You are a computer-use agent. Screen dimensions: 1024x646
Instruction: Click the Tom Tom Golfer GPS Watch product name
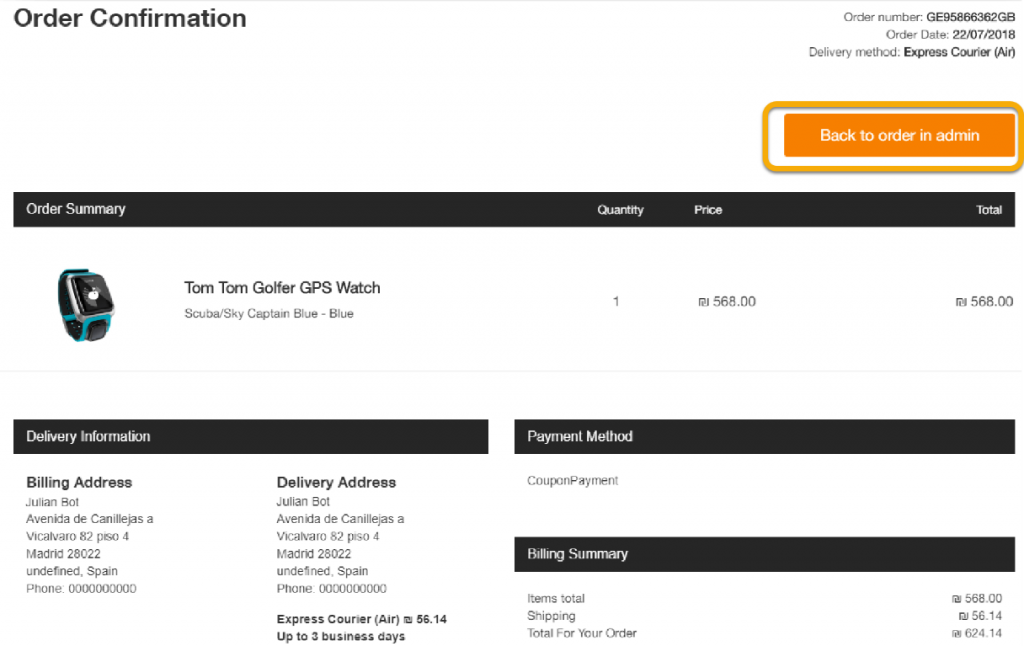coord(282,288)
